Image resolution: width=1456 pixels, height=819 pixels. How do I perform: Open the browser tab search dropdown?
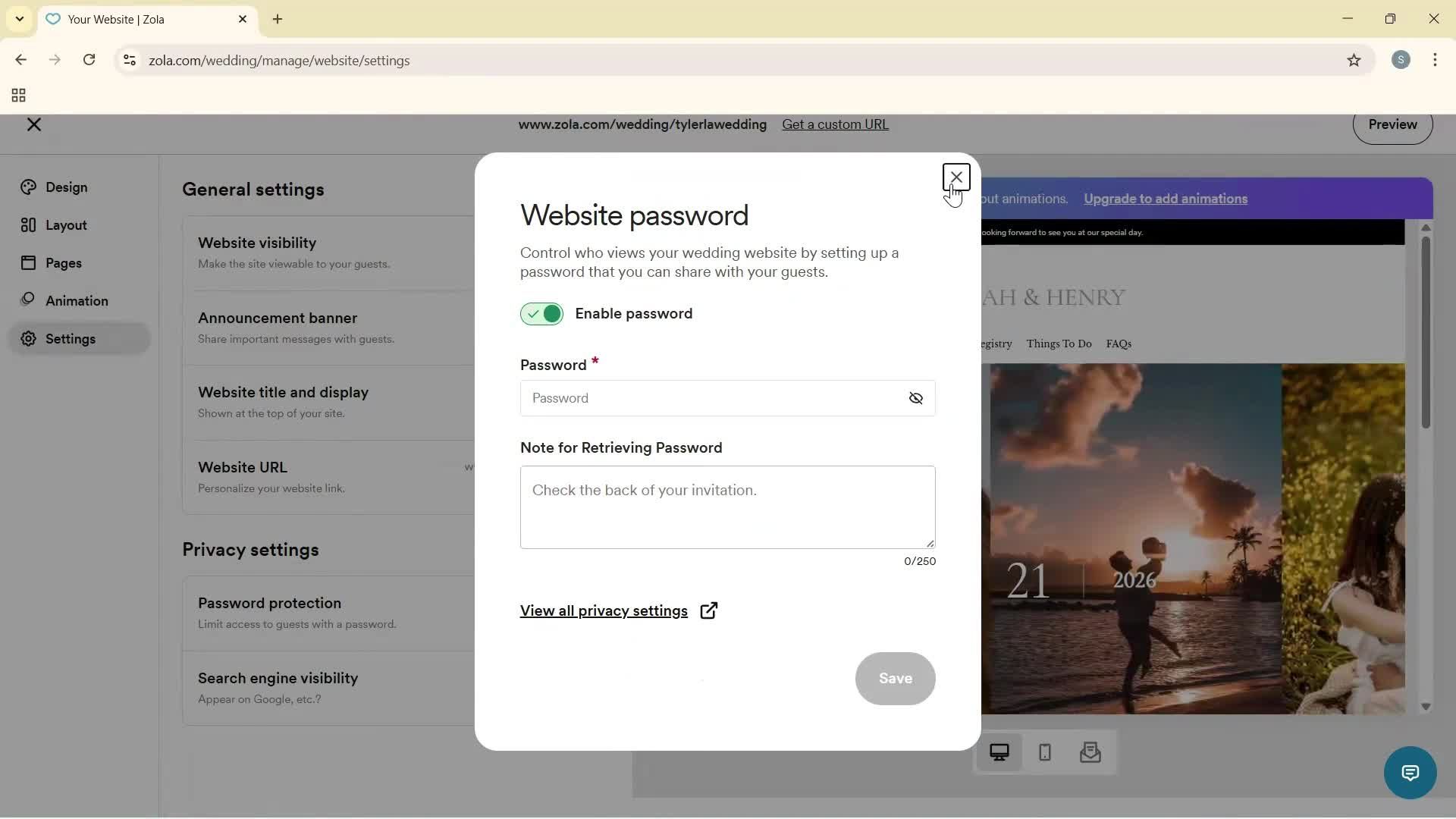[x=19, y=19]
